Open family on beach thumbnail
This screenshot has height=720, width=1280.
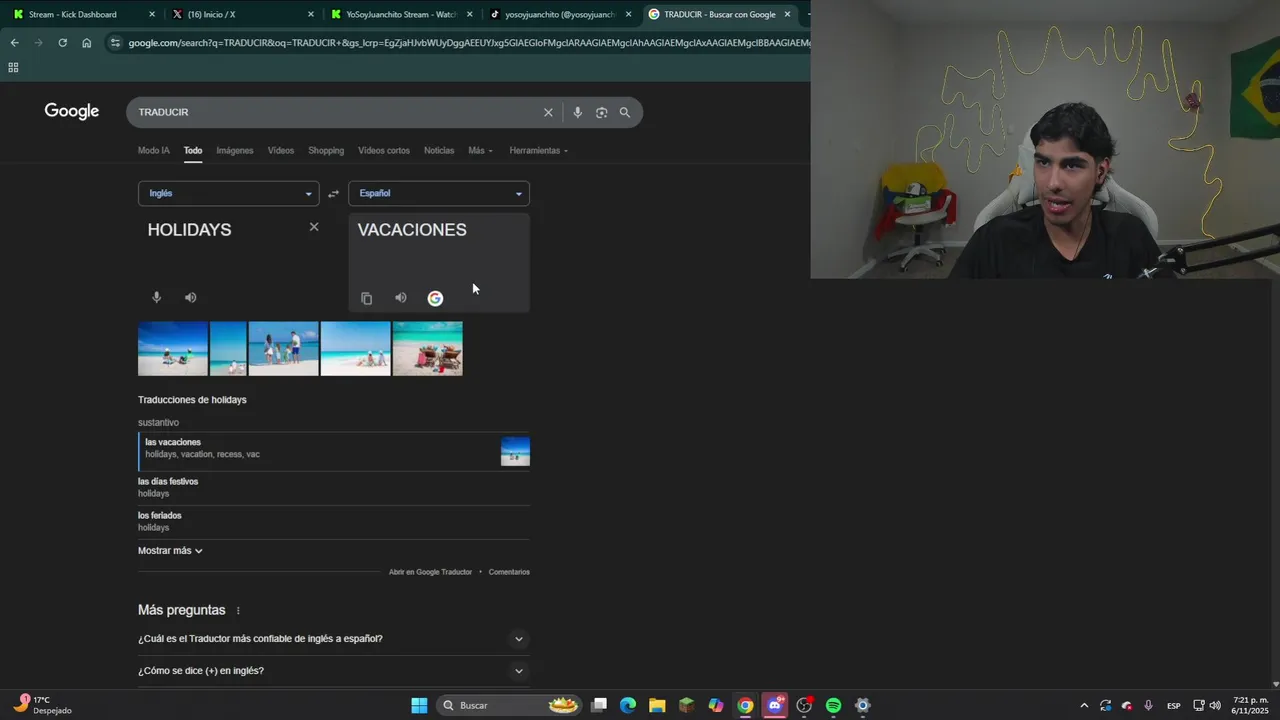283,349
